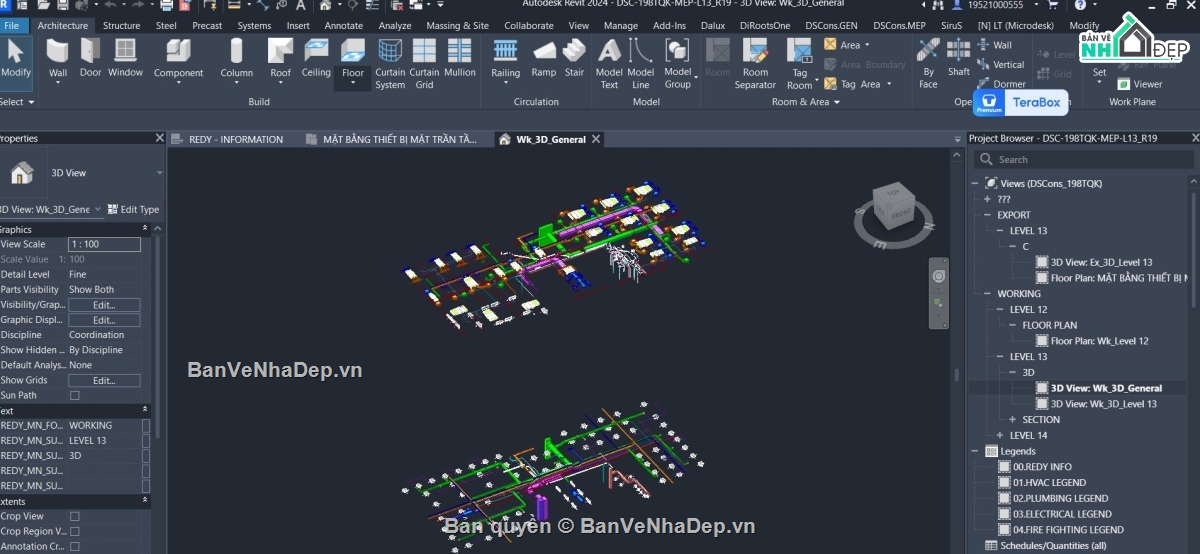
Task: Collapse the Extents properties section
Action: coord(144,501)
